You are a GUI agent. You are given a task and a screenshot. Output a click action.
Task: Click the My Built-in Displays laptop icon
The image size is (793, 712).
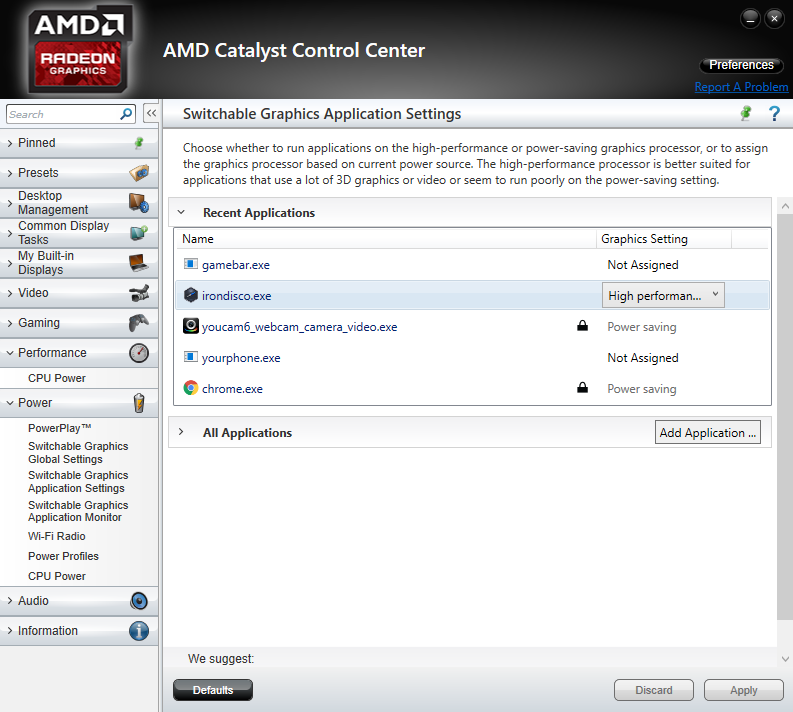coord(139,262)
